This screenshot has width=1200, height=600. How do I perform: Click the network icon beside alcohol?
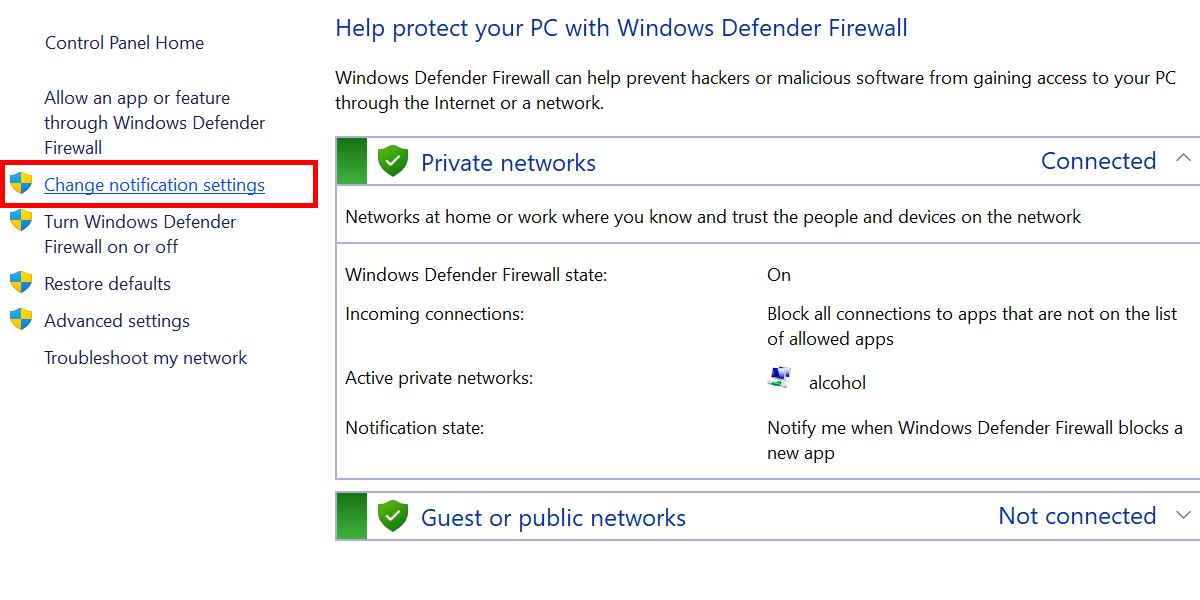778,381
